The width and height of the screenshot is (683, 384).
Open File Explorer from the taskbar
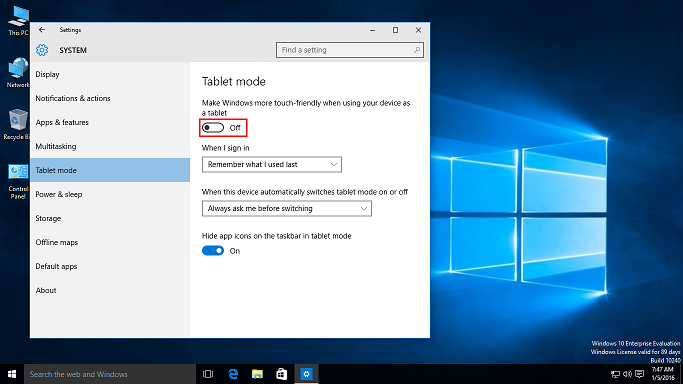pos(257,374)
